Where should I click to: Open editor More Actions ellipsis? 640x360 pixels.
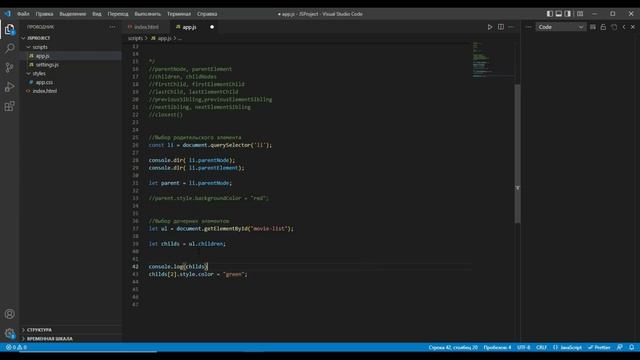511,27
